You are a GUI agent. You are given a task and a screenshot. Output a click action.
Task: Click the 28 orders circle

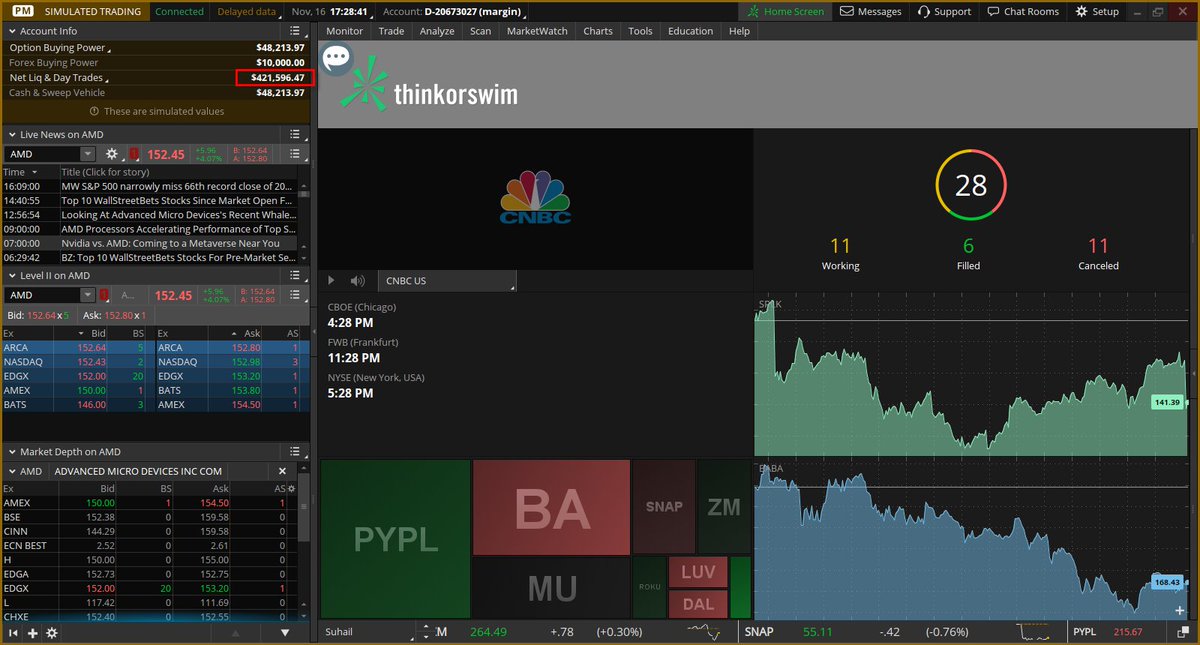pos(971,185)
